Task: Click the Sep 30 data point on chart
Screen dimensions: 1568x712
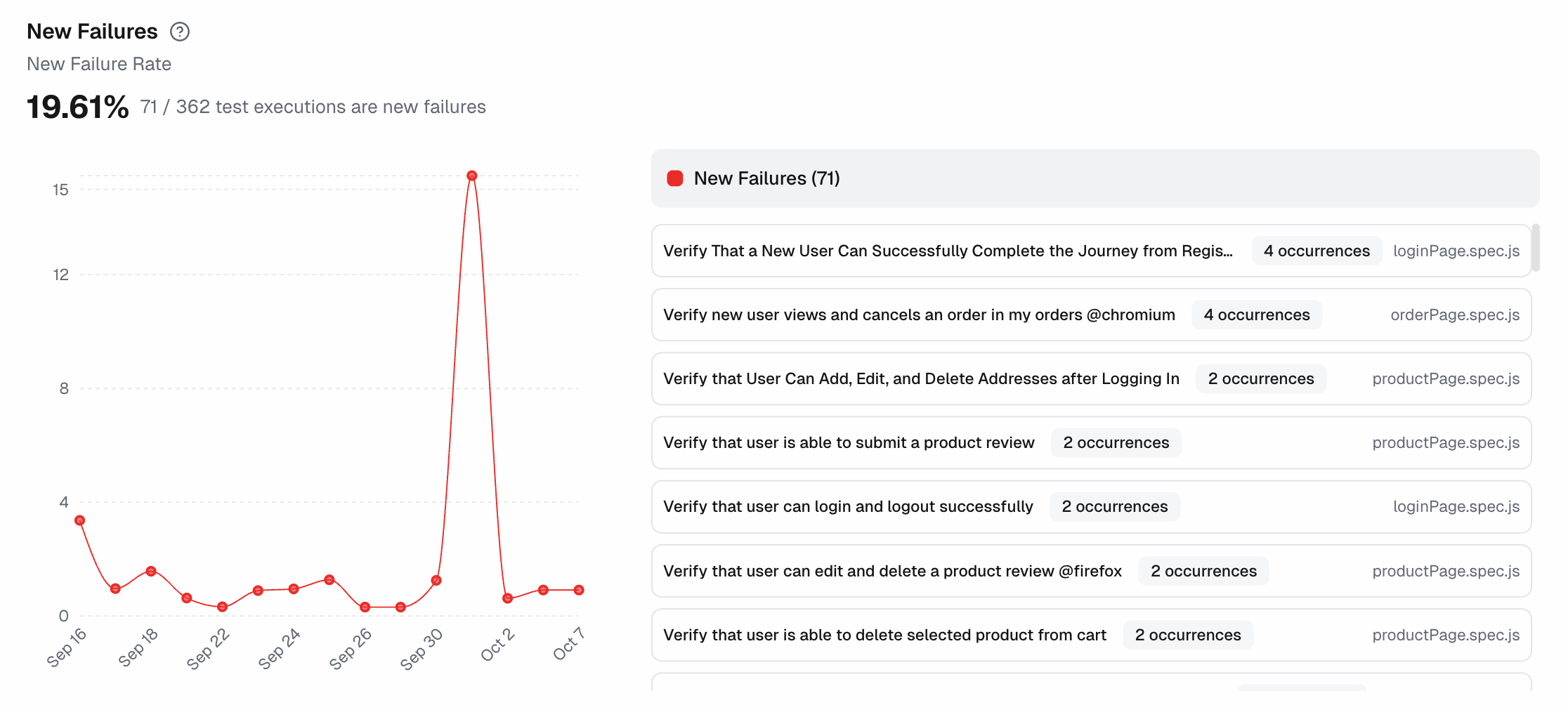Action: click(436, 581)
